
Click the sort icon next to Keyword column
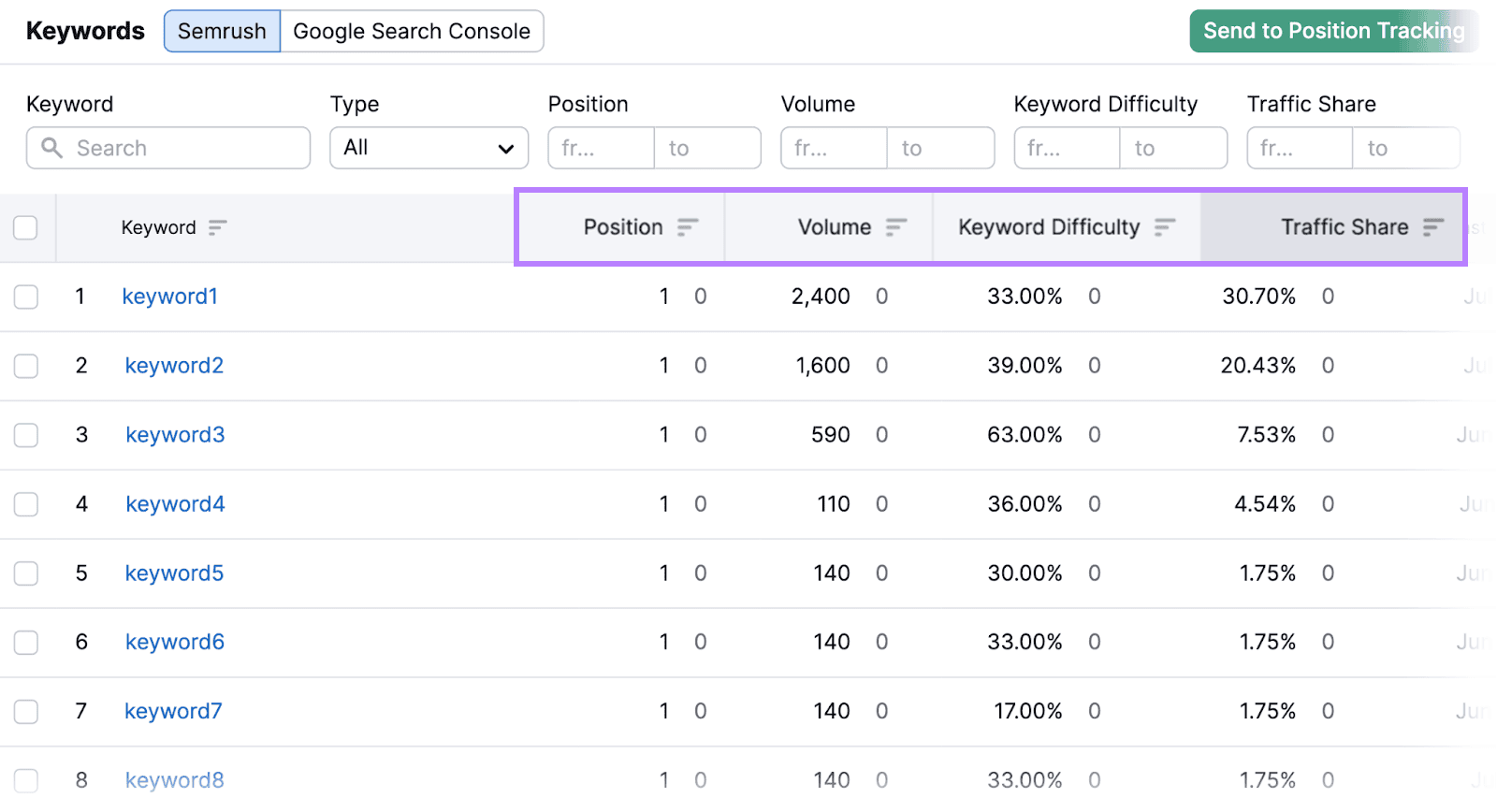pos(217,227)
